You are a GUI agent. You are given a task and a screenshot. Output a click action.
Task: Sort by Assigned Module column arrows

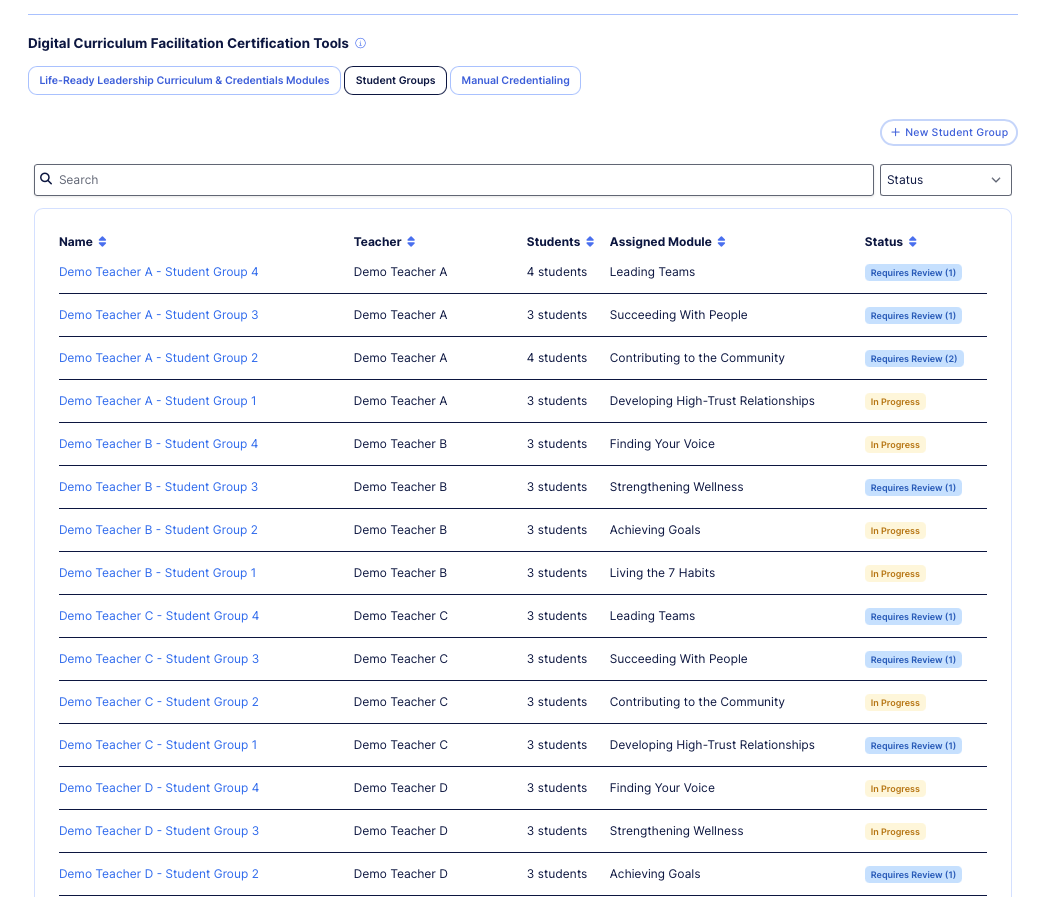tap(722, 242)
